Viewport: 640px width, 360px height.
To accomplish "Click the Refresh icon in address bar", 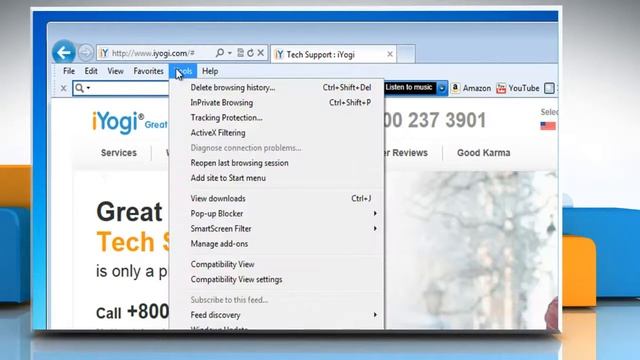I will click(250, 53).
